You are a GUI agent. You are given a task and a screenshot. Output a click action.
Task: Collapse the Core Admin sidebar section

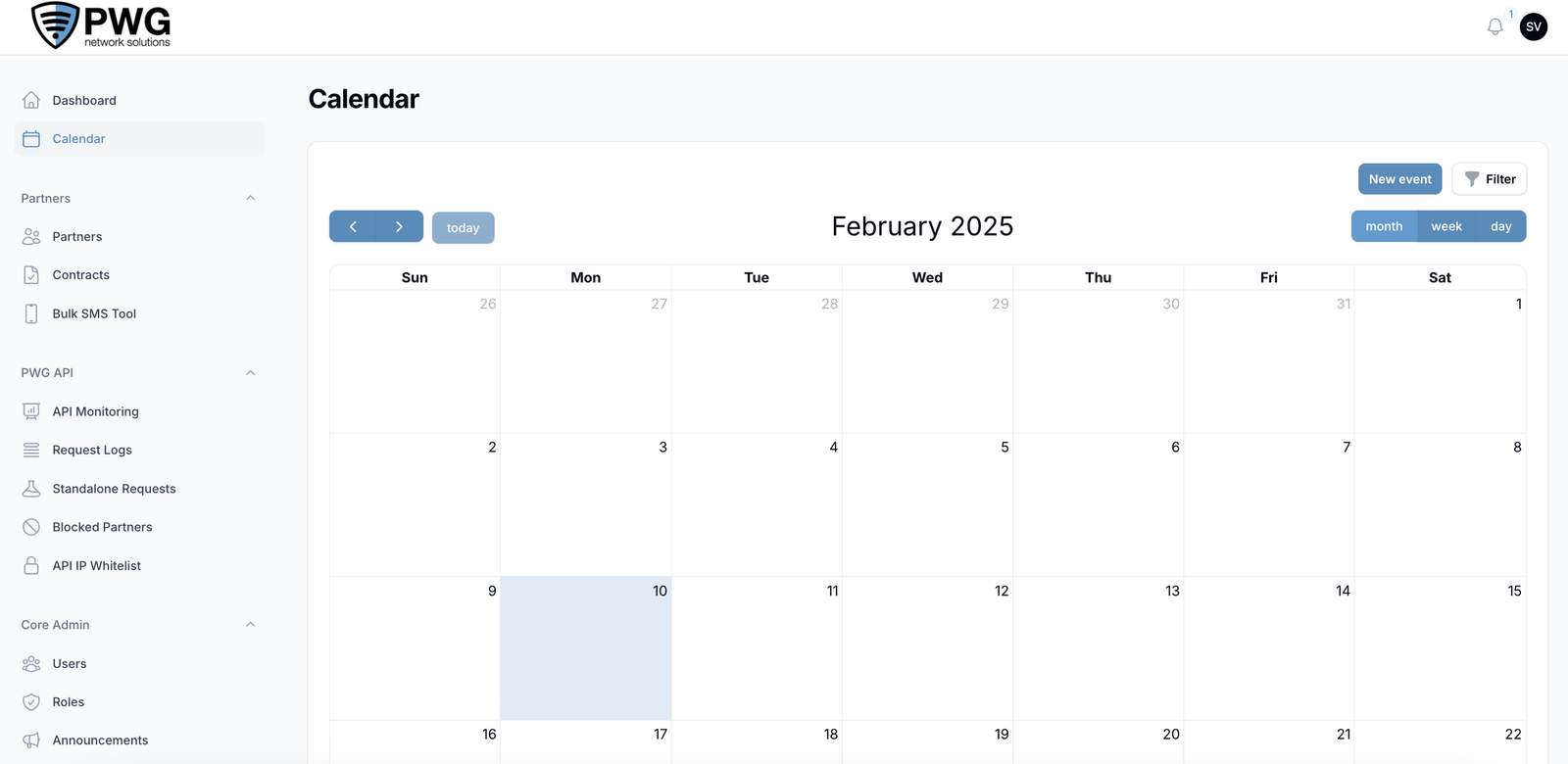(x=251, y=625)
